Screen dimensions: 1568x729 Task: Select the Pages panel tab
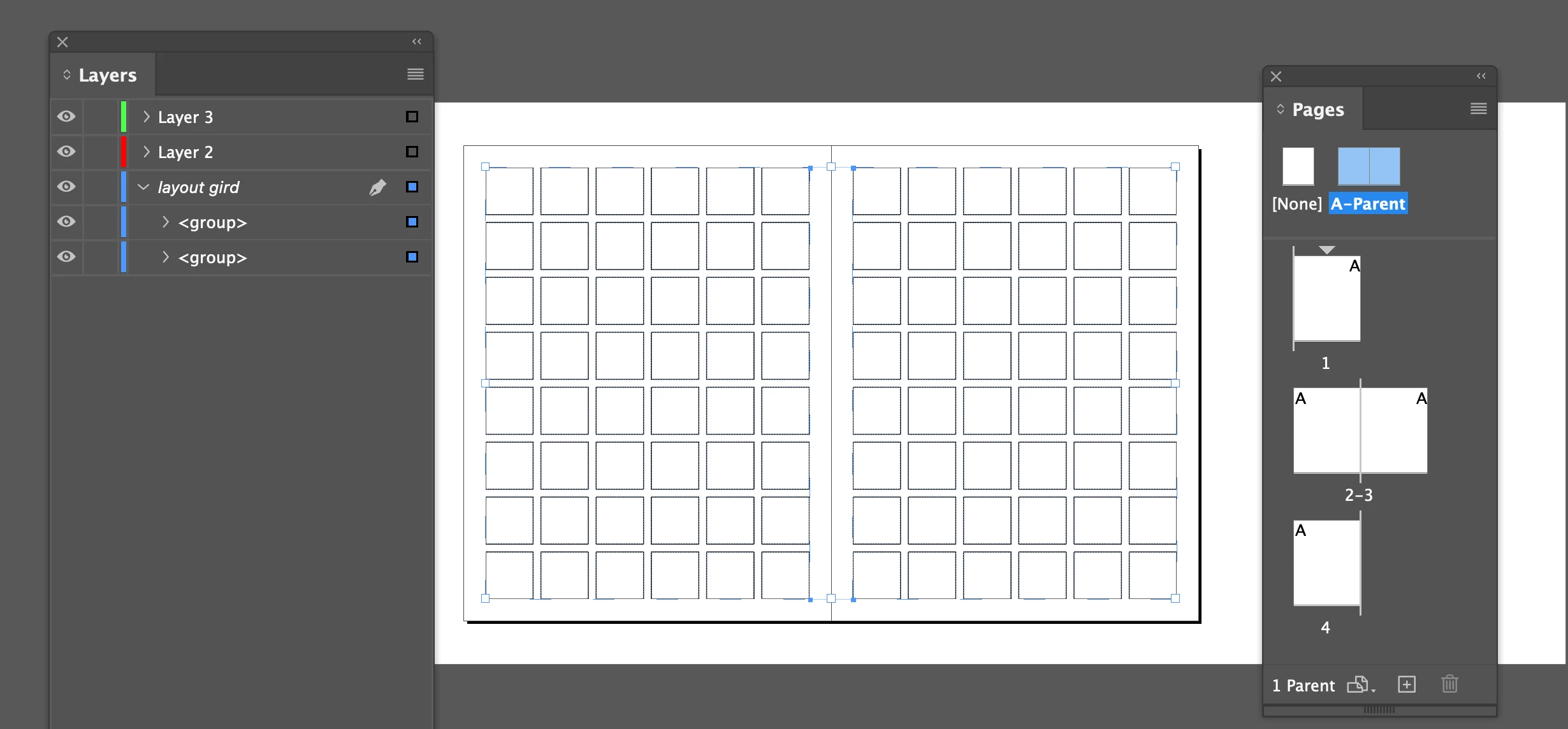[x=1317, y=110]
